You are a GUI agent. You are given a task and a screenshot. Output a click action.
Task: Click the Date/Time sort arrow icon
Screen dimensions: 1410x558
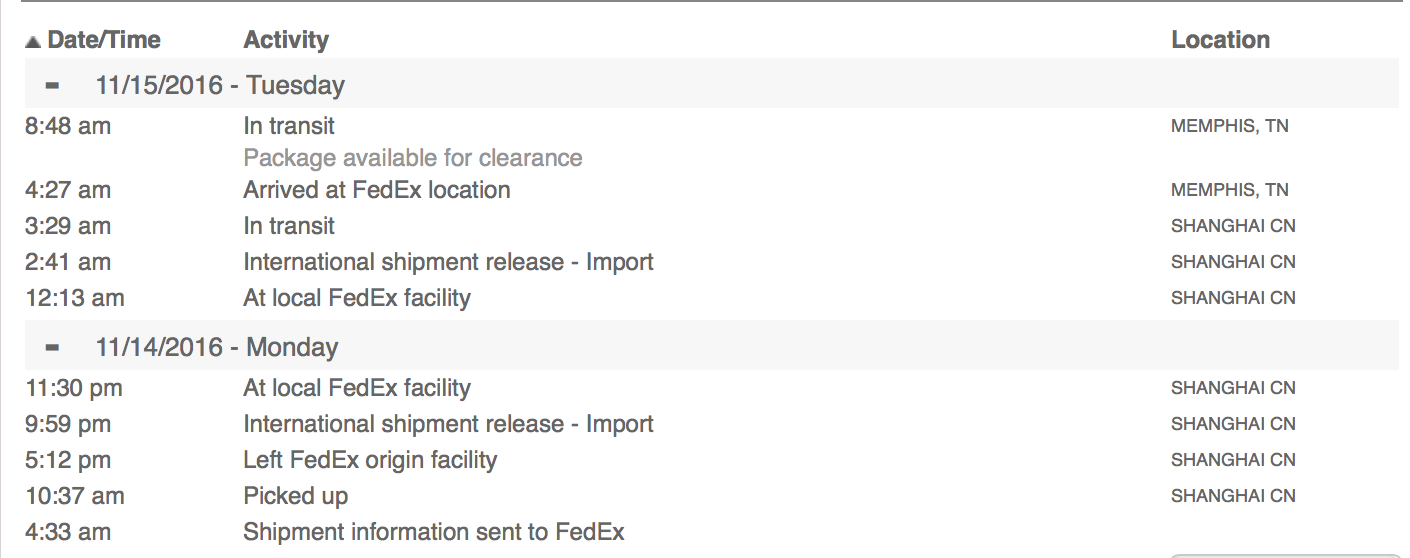pos(33,42)
